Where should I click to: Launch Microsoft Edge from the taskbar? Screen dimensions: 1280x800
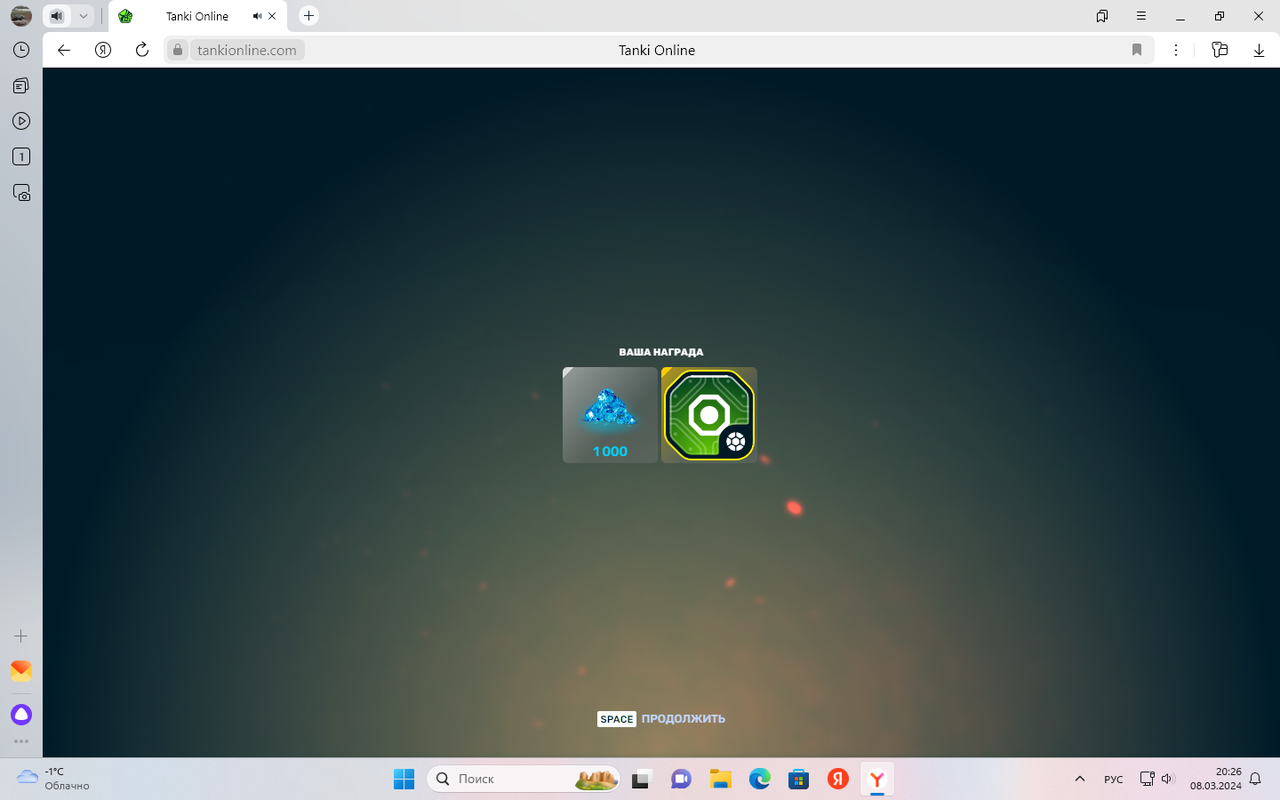coord(759,778)
